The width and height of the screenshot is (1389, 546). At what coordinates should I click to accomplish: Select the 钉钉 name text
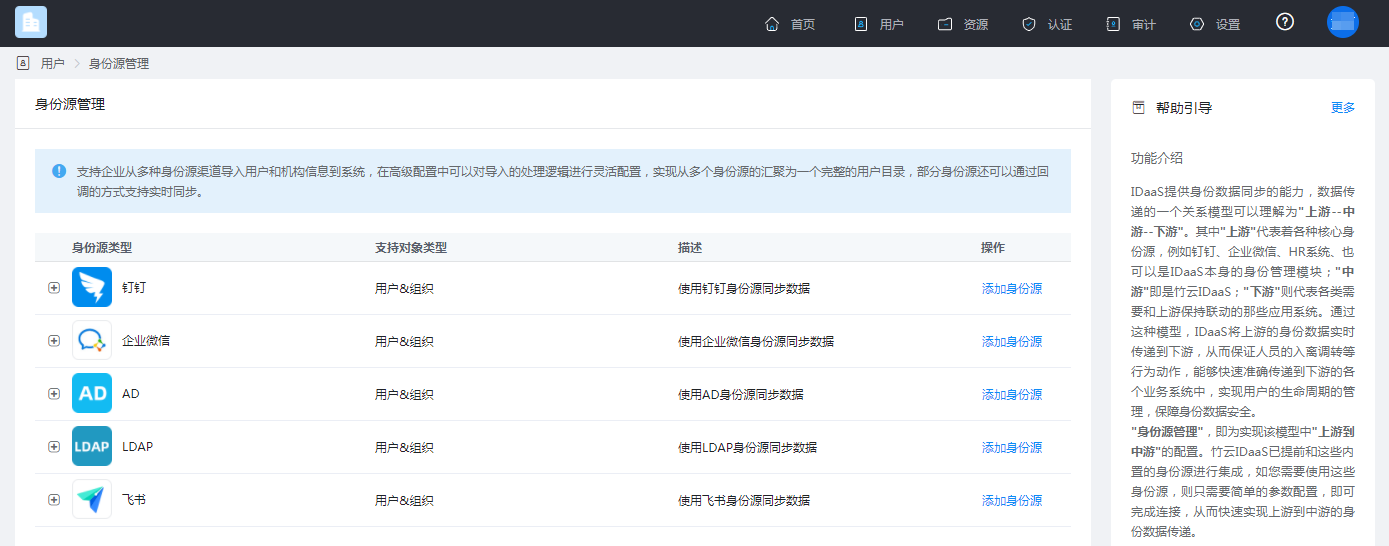pos(134,288)
